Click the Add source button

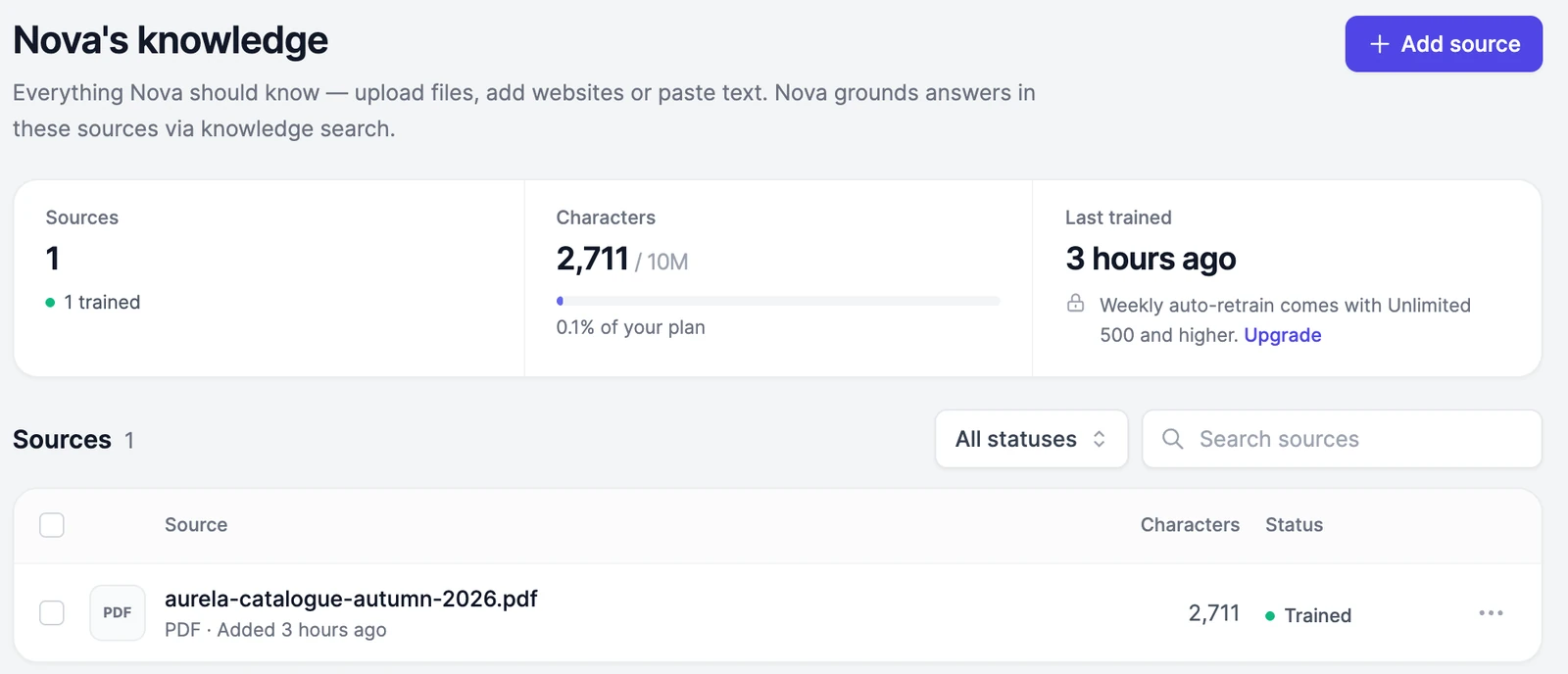pyautogui.click(x=1444, y=44)
